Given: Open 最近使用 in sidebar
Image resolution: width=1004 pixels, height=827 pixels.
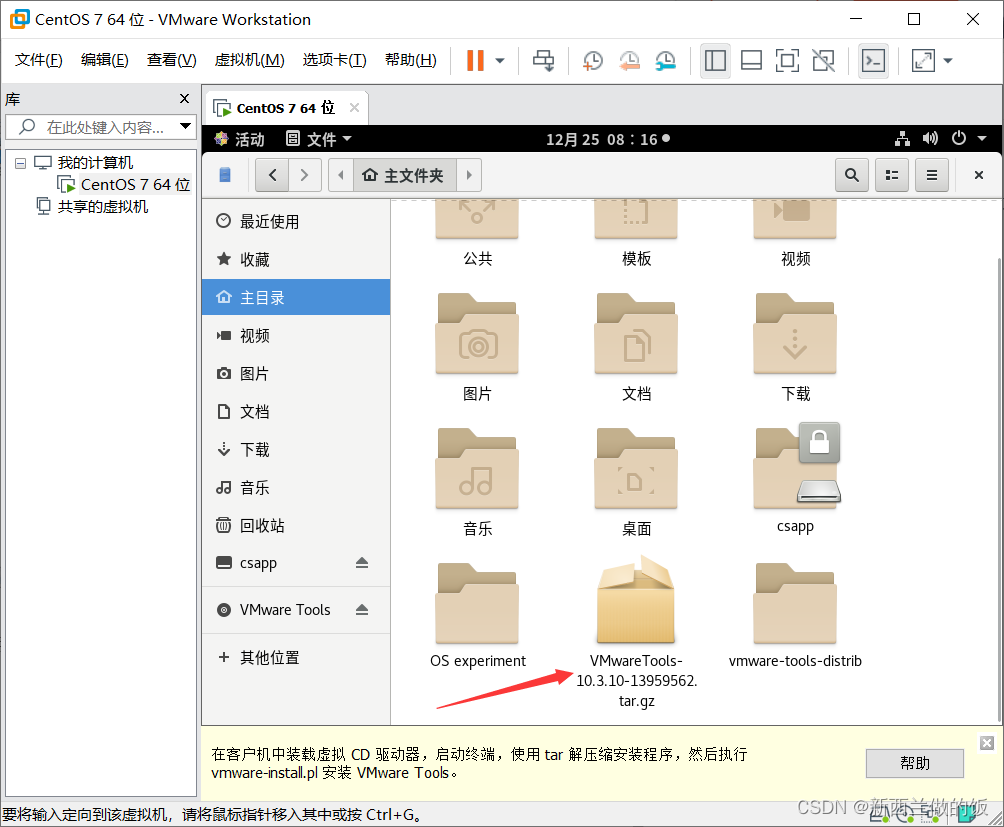Looking at the screenshot, I should pos(296,221).
